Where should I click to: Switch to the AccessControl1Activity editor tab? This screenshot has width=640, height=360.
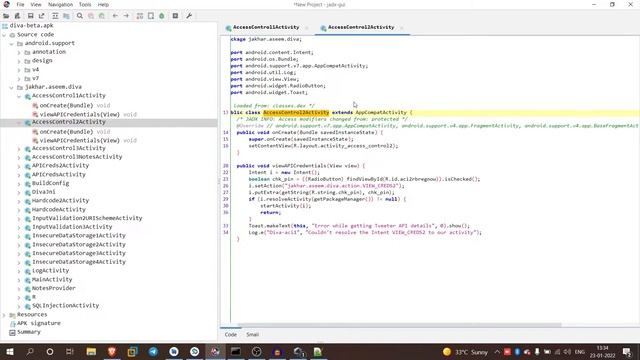coord(266,27)
